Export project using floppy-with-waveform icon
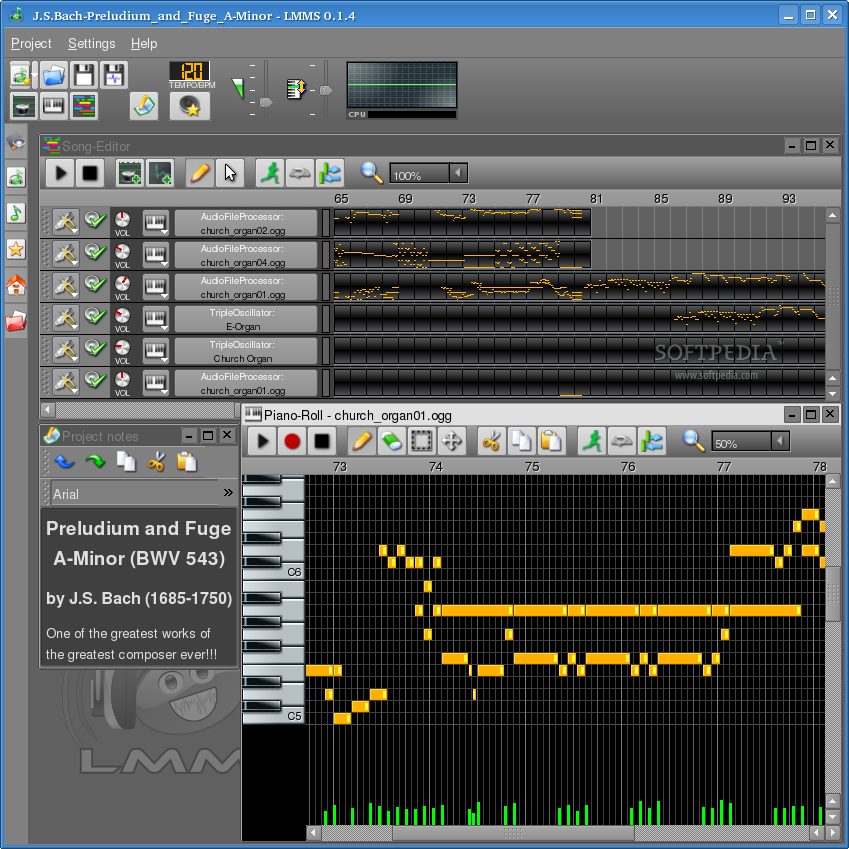Image resolution: width=849 pixels, height=849 pixels. click(114, 75)
